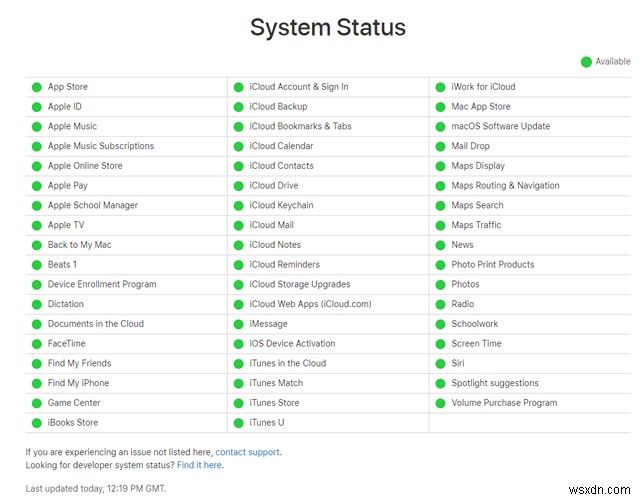Click the status dot beside iTunes Store
642x500 pixels.
coord(239,403)
